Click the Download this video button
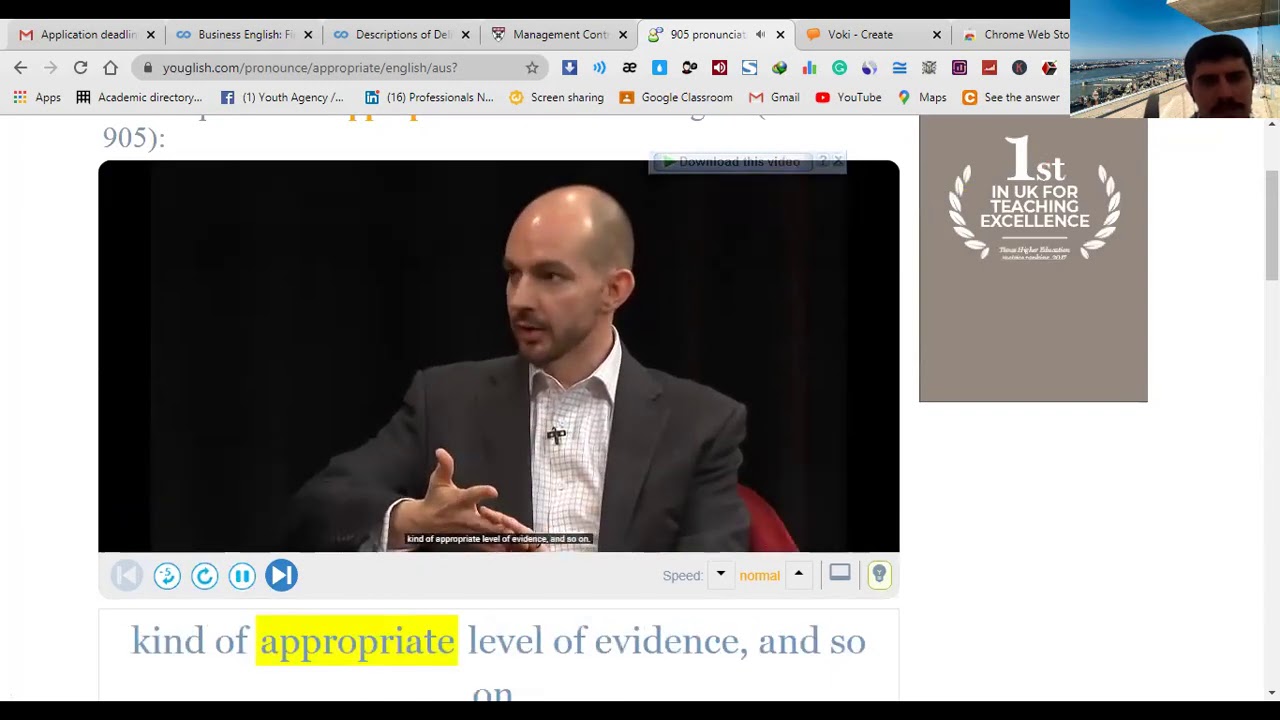Image resolution: width=1280 pixels, height=720 pixels. point(738,162)
